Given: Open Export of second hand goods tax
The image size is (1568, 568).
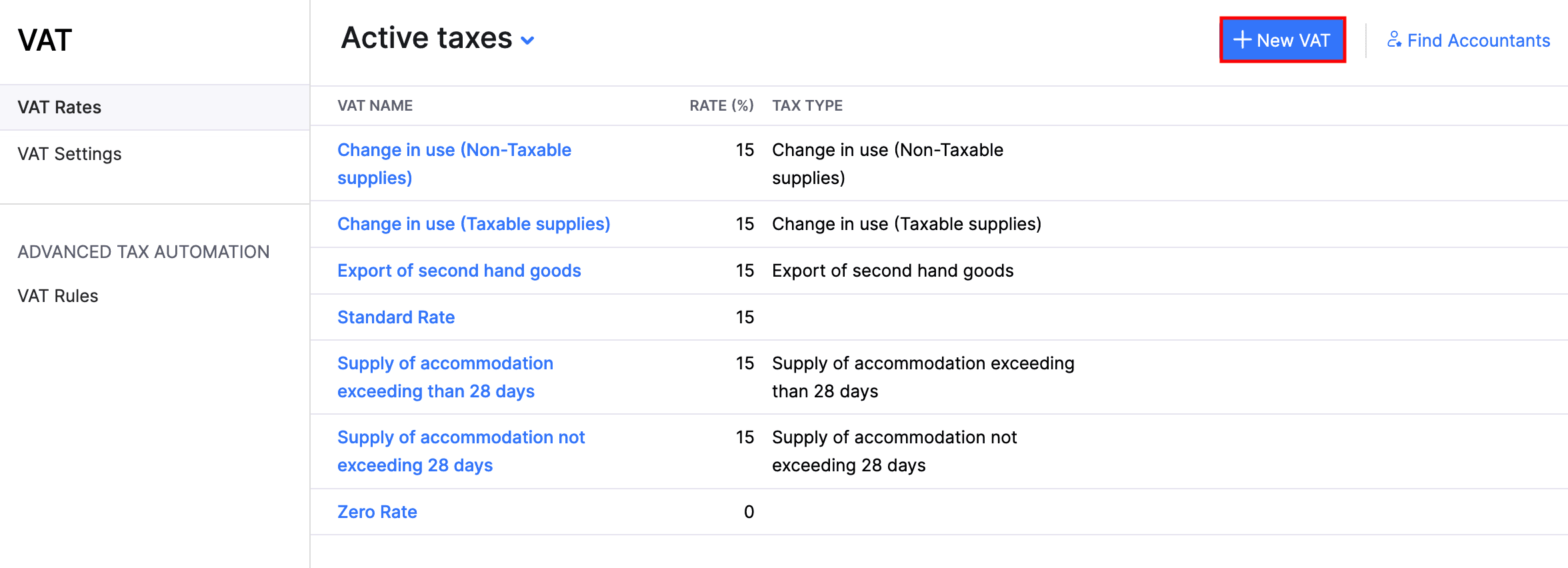Looking at the screenshot, I should 459,271.
